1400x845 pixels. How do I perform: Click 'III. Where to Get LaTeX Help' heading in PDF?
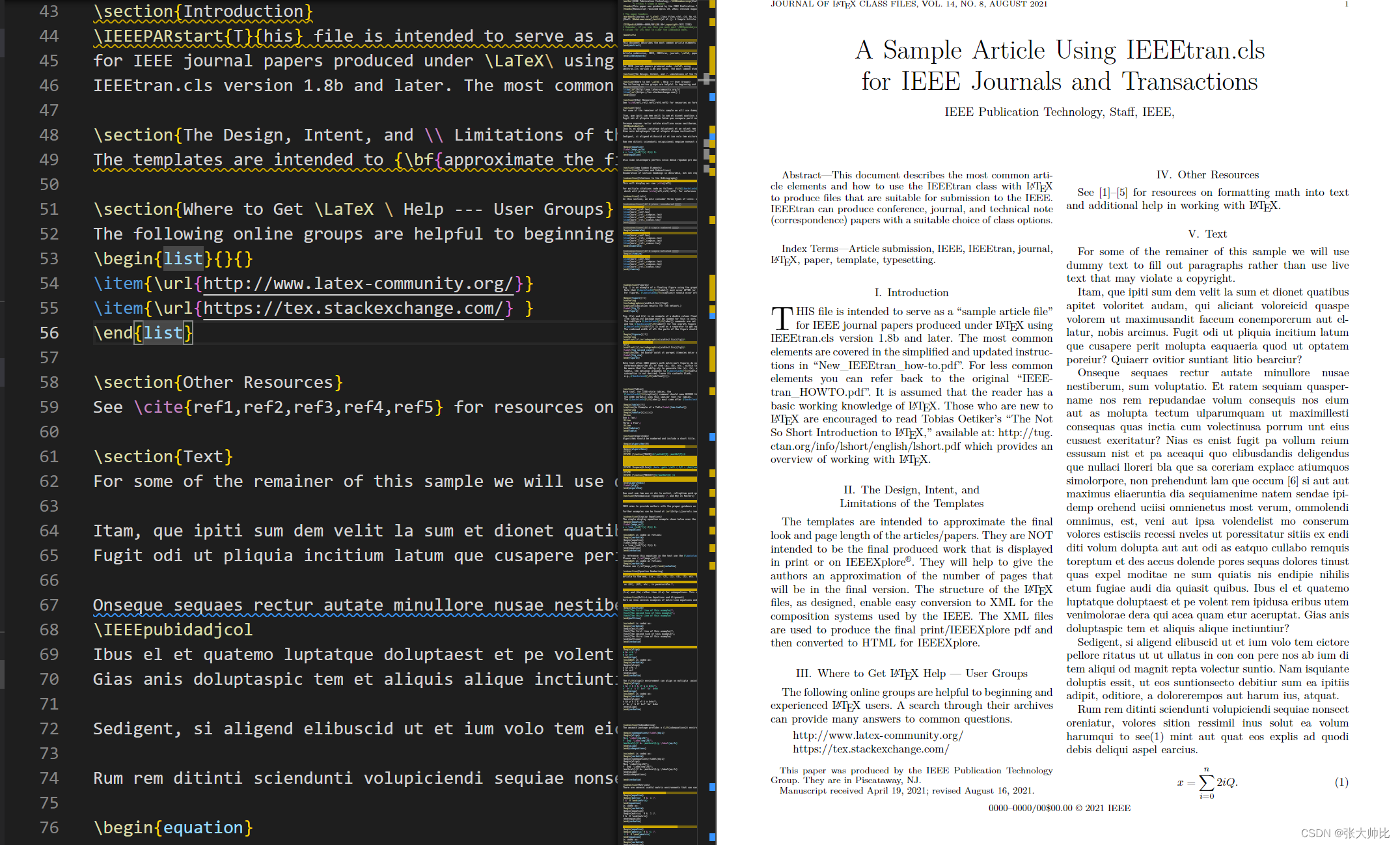[x=911, y=673]
